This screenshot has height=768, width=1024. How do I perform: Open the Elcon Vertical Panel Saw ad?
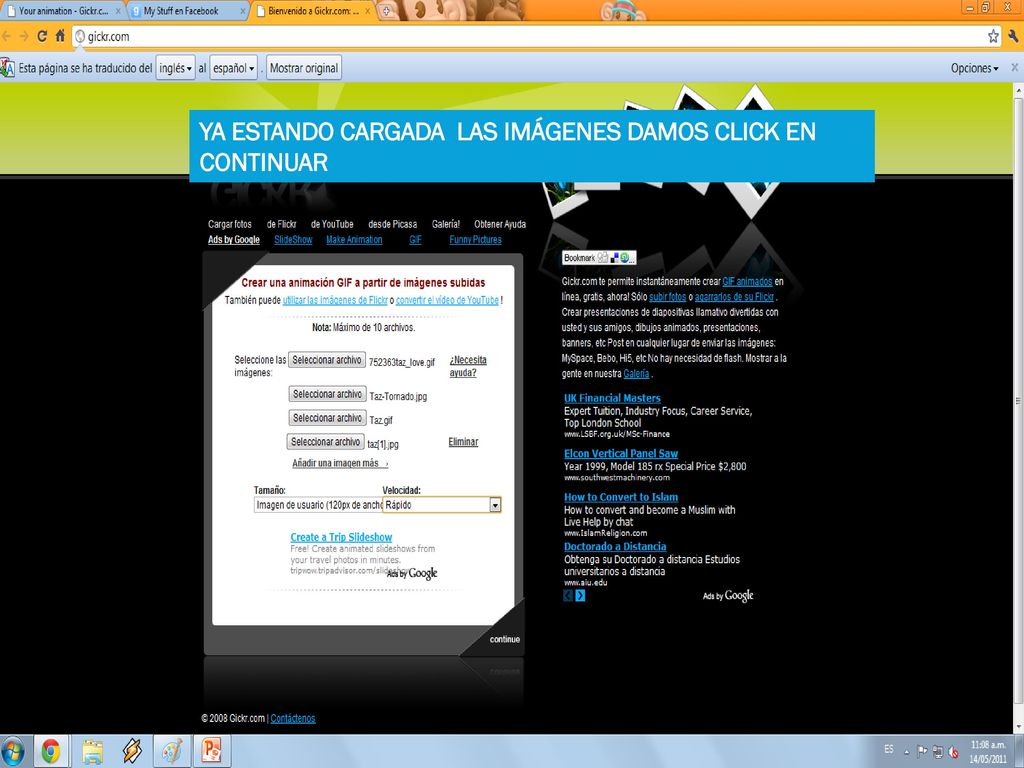pos(620,453)
